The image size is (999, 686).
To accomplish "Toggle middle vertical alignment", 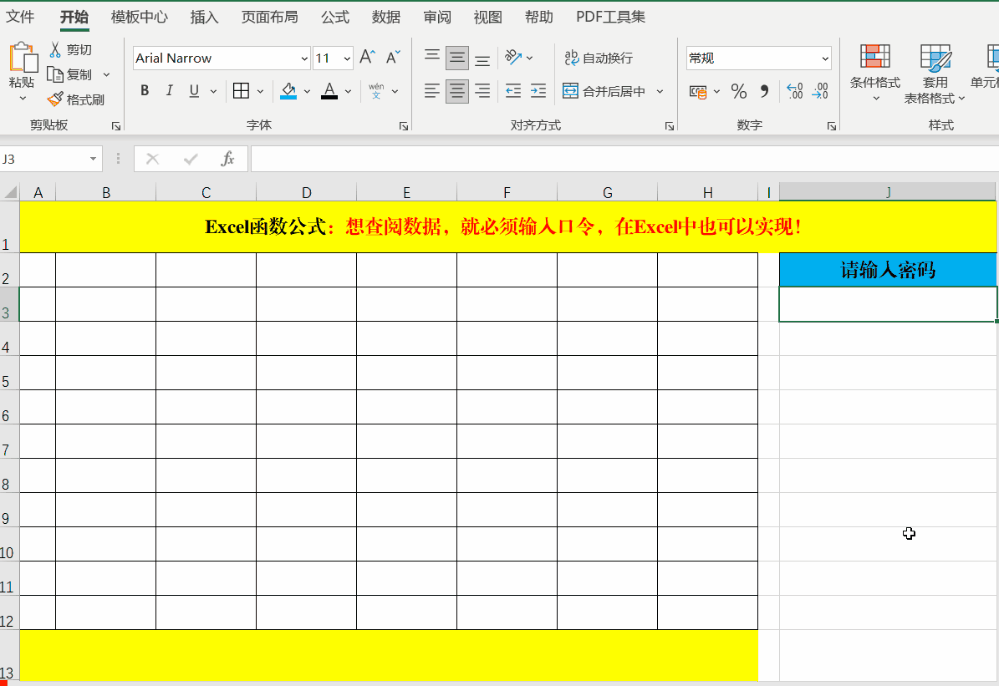I will tap(457, 58).
